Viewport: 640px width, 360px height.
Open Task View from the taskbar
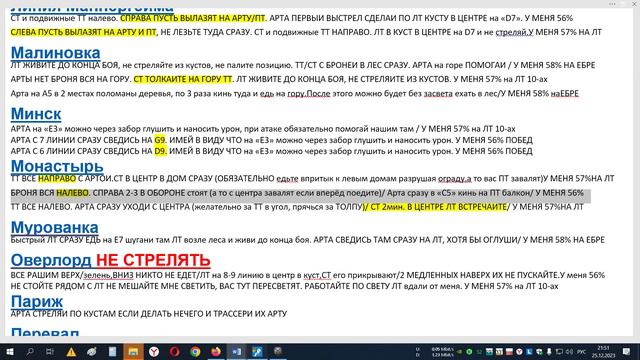point(50,352)
